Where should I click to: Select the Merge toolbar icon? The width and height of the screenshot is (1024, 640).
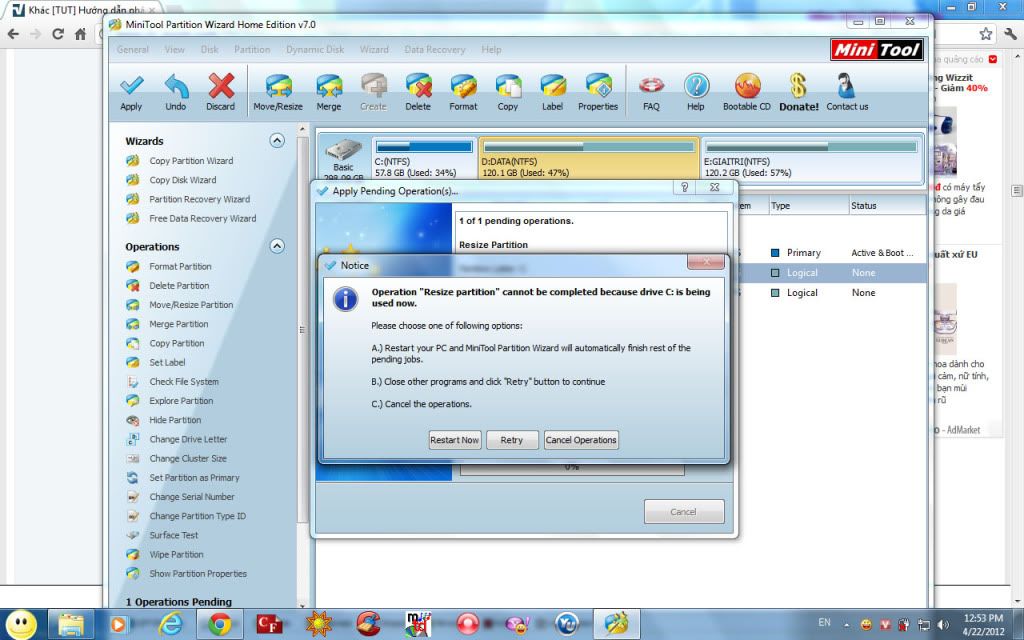tap(328, 86)
